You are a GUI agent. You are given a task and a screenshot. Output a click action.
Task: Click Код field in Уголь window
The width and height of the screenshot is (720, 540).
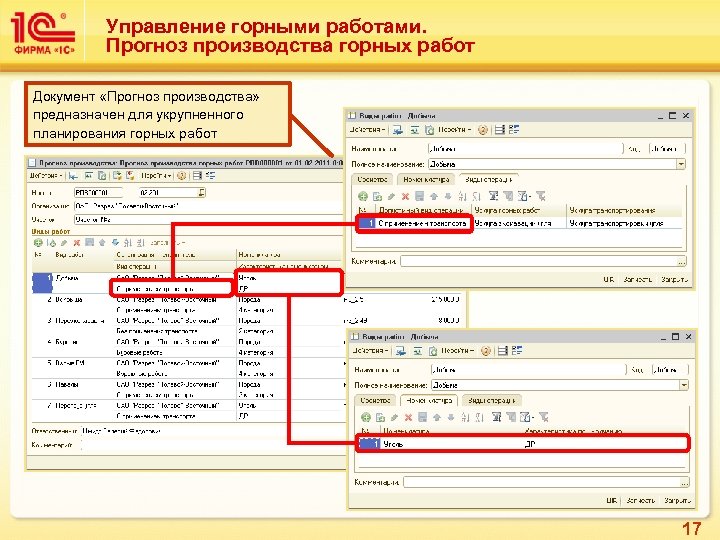point(670,370)
